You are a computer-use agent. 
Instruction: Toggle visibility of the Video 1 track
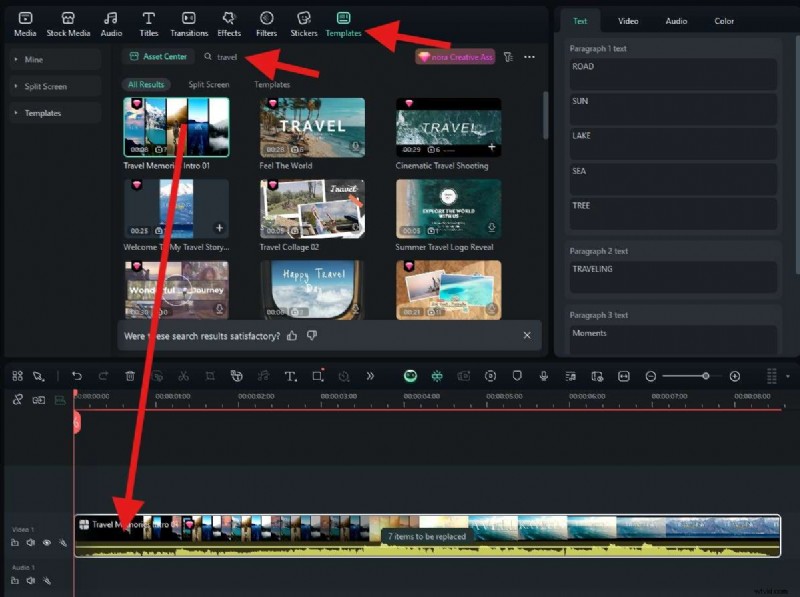(x=47, y=543)
